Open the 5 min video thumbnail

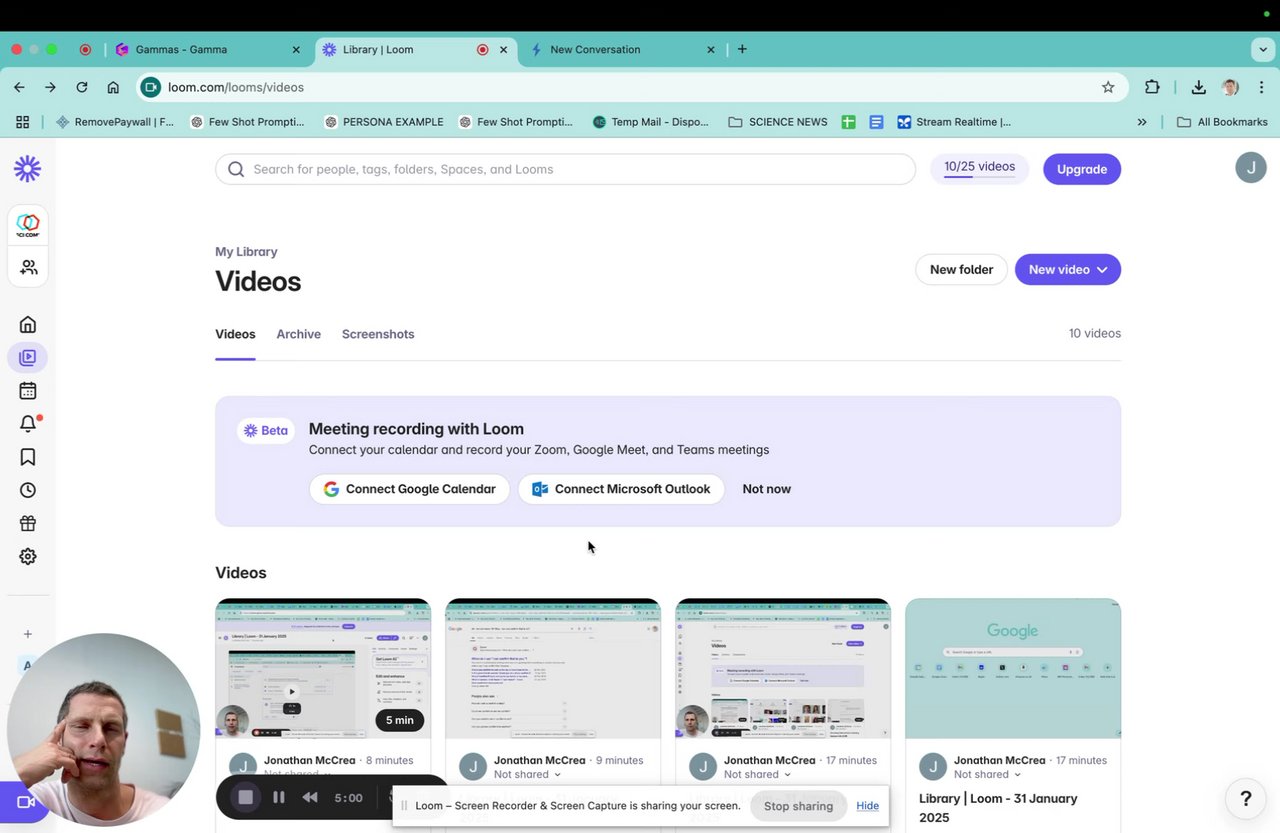click(323, 668)
